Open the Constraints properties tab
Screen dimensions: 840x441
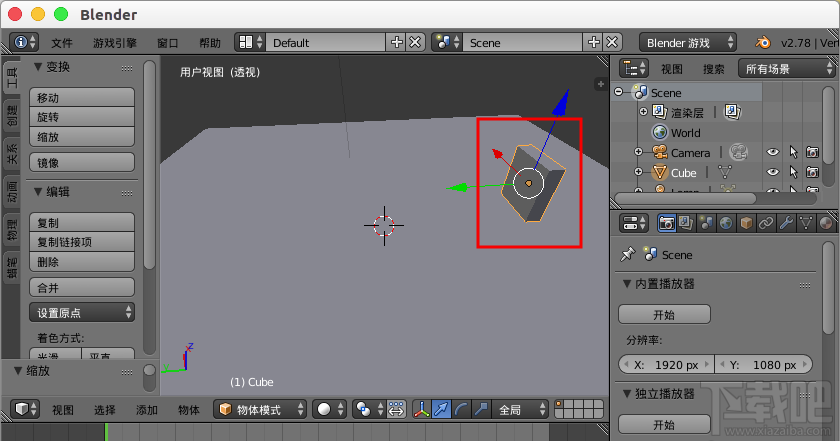766,223
